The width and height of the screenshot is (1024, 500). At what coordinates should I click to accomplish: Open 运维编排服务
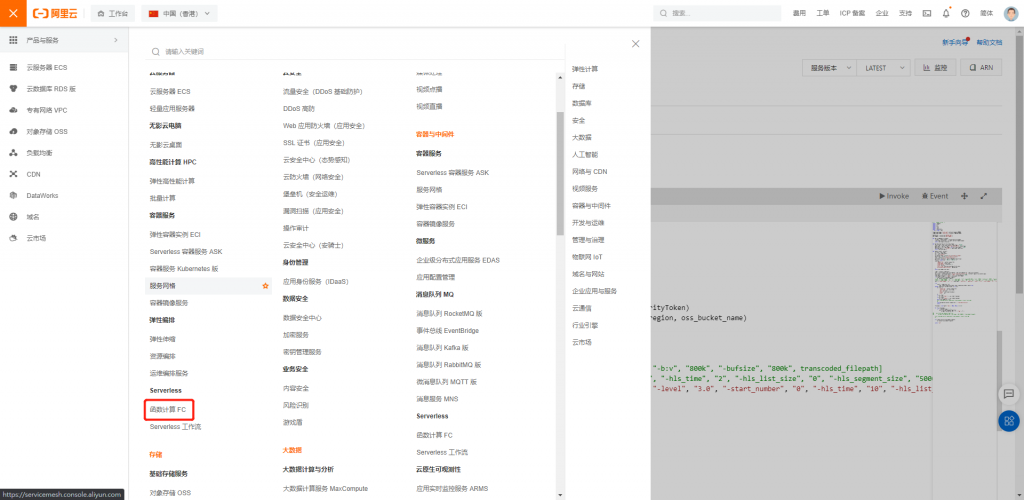click(x=169, y=373)
